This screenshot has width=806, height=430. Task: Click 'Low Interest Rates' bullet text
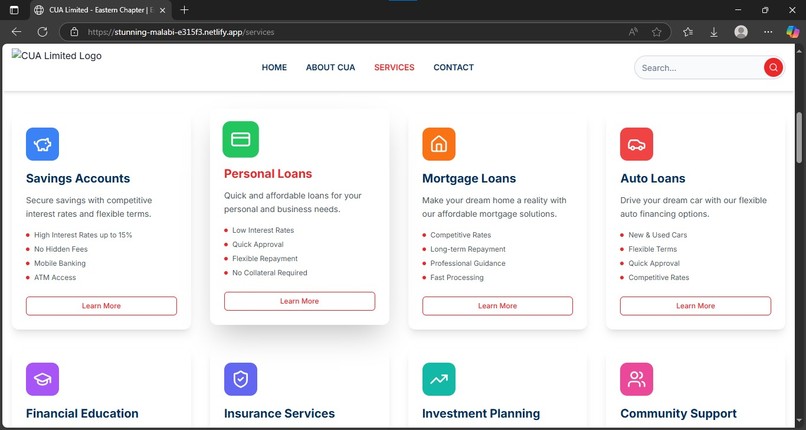[x=263, y=230]
